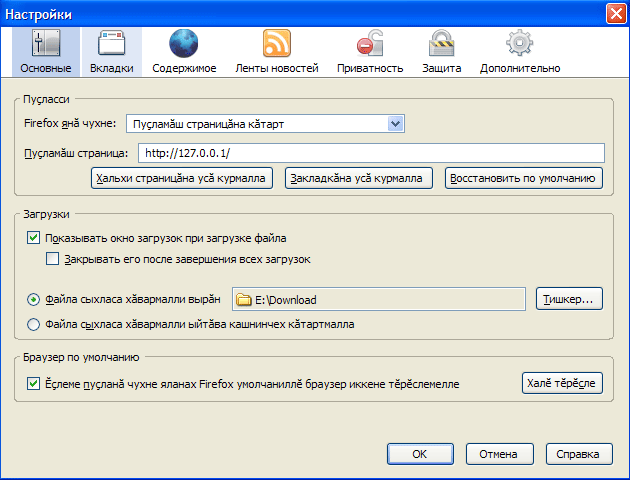
Task: Click Восстановить по умолчанию button
Action: point(524,179)
